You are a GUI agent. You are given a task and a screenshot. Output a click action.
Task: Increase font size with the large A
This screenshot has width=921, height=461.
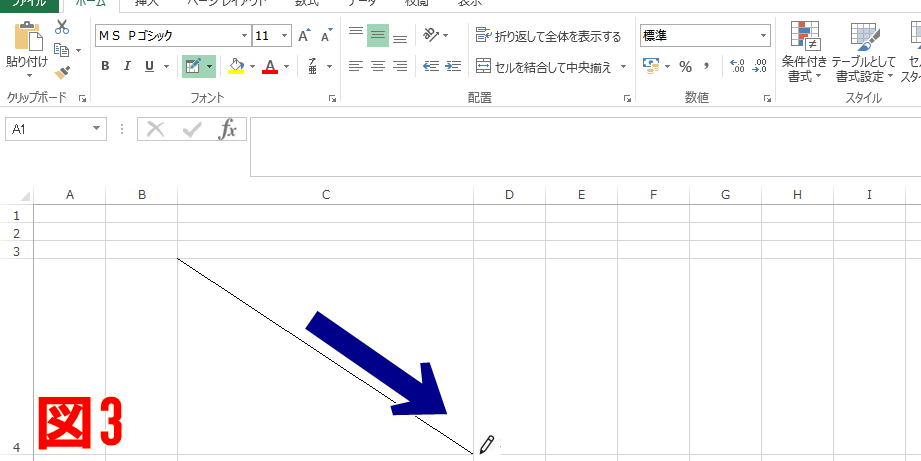tap(304, 36)
